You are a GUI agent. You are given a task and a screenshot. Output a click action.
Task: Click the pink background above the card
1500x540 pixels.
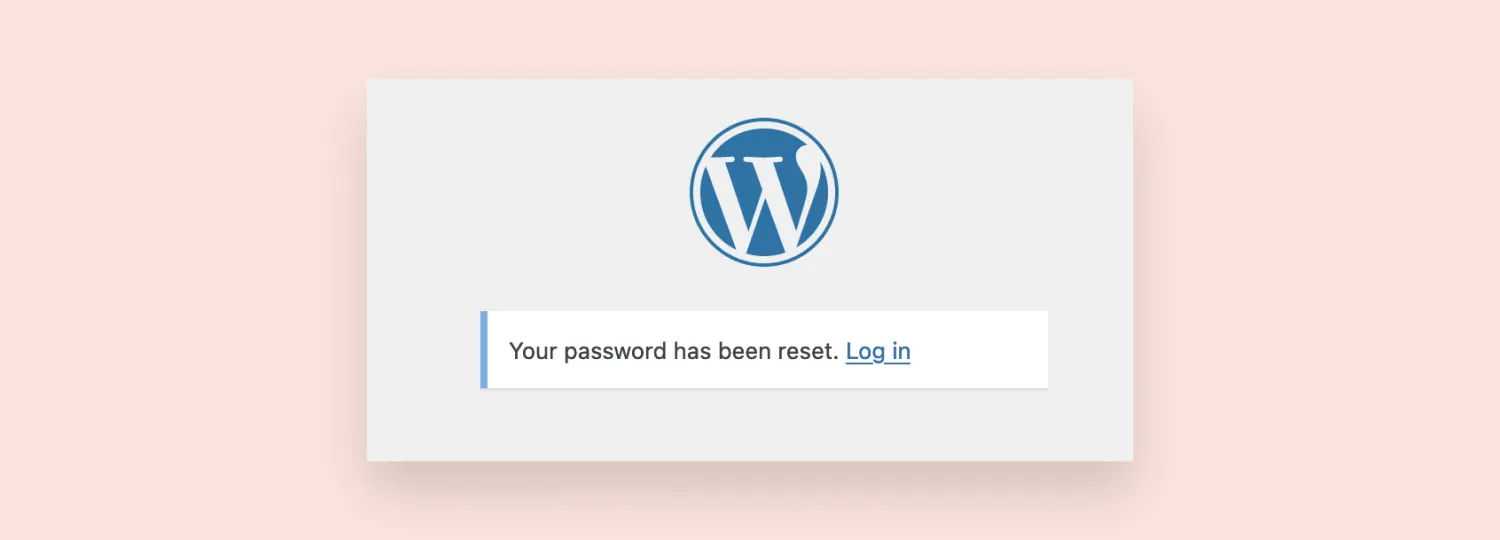[x=750, y=38]
